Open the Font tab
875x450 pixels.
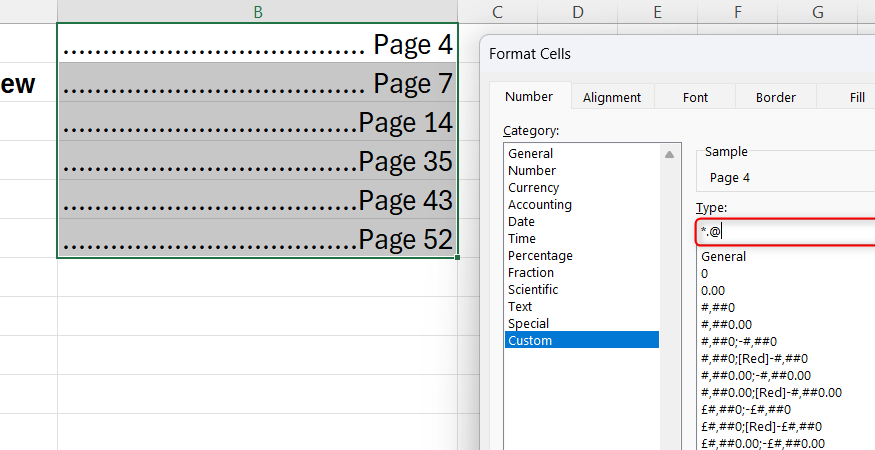[x=695, y=97]
